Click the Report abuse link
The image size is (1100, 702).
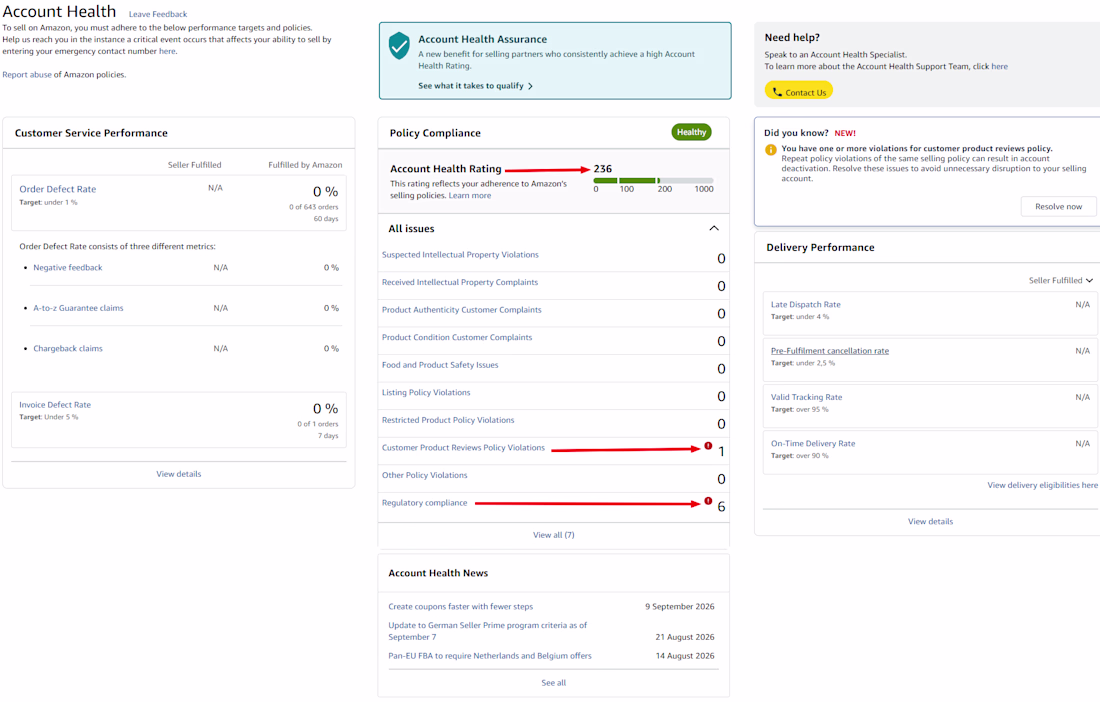(x=27, y=74)
